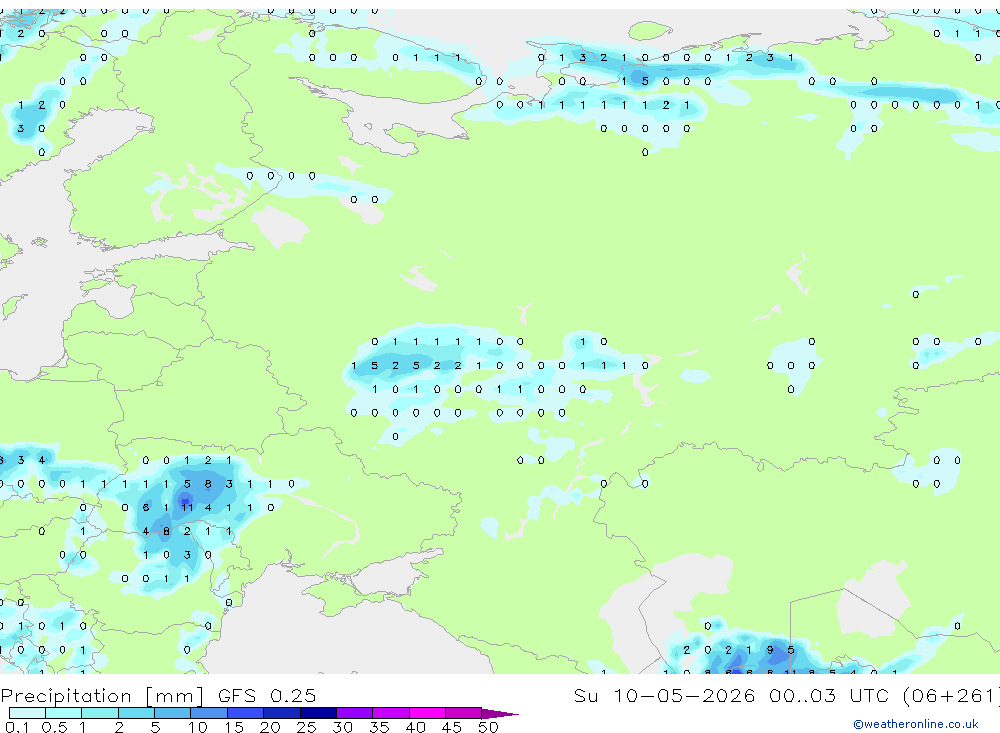The width and height of the screenshot is (1000, 733).
Task: Click the 40–45 mm magenta legend swatch
Action: (427, 713)
